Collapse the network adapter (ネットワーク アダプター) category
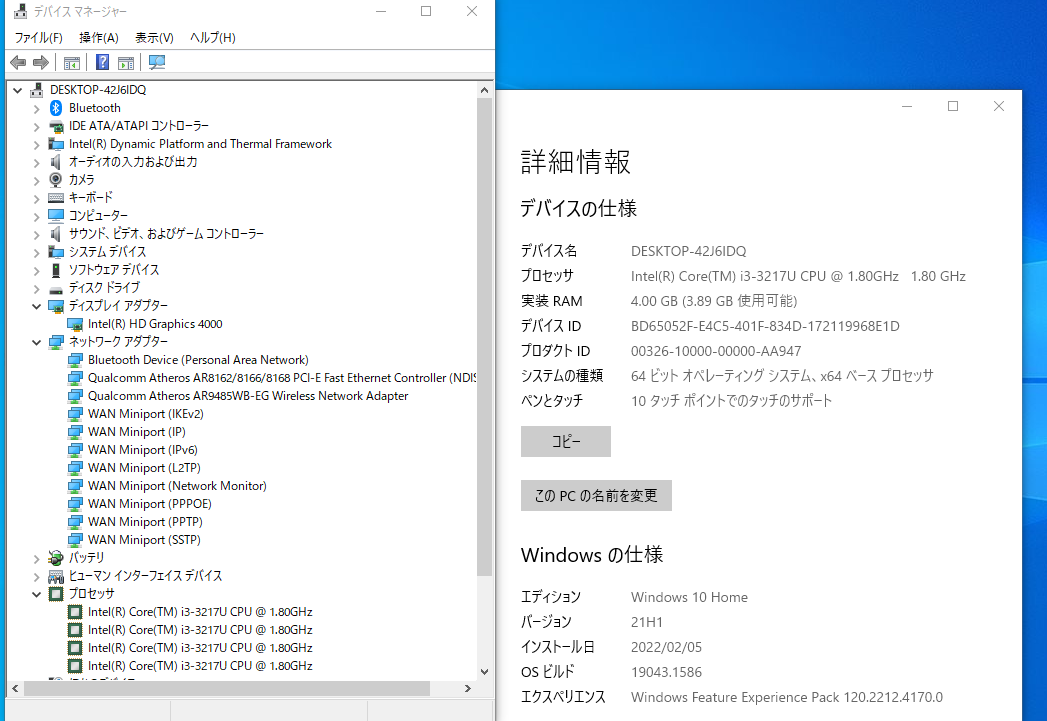 [37, 342]
